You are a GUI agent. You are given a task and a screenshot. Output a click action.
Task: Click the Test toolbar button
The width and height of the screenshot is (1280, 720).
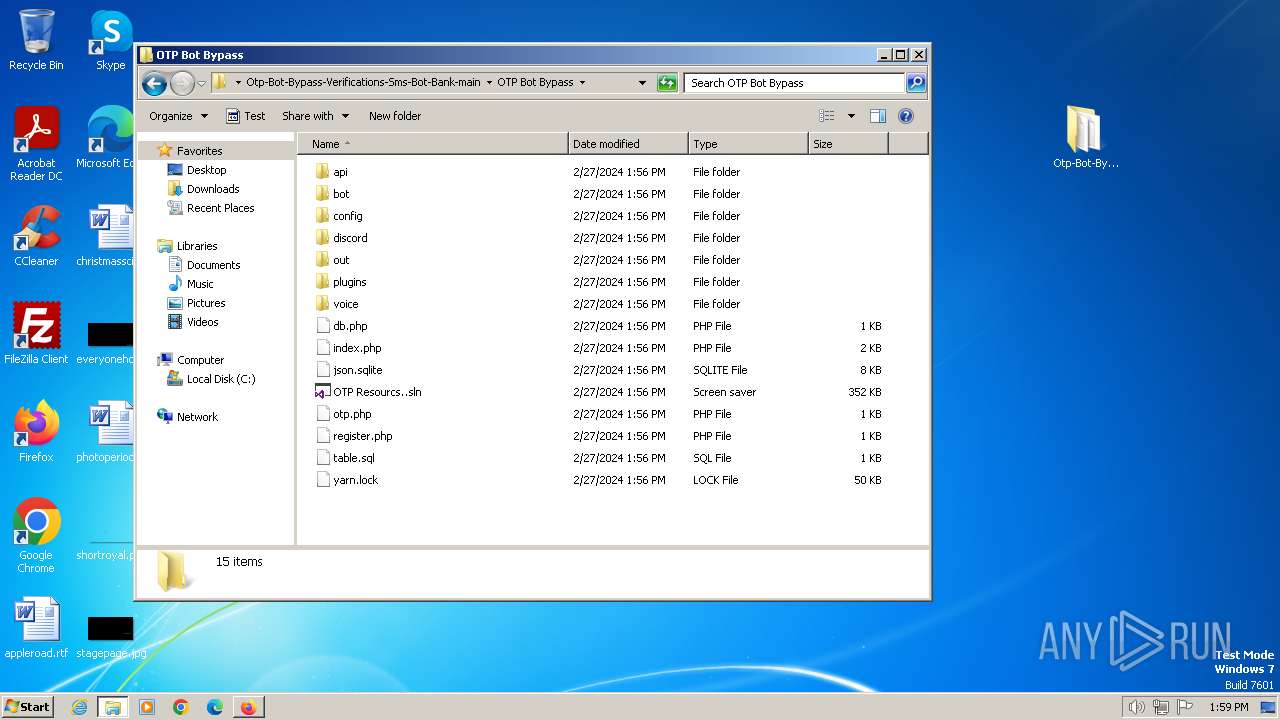click(245, 116)
